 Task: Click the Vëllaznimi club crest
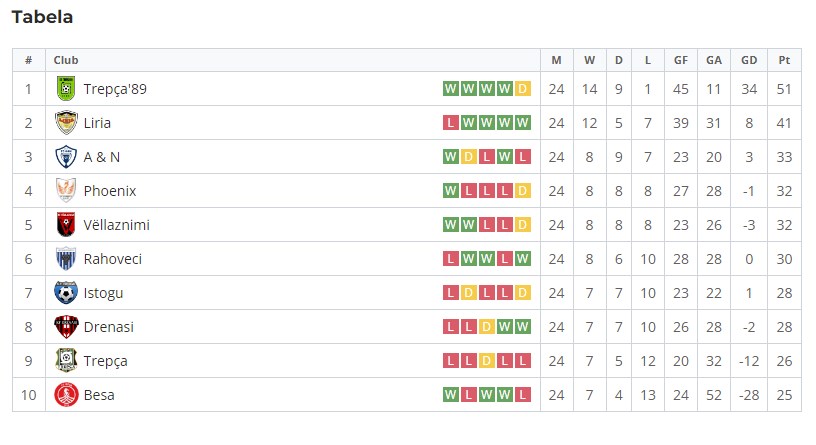click(x=66, y=225)
